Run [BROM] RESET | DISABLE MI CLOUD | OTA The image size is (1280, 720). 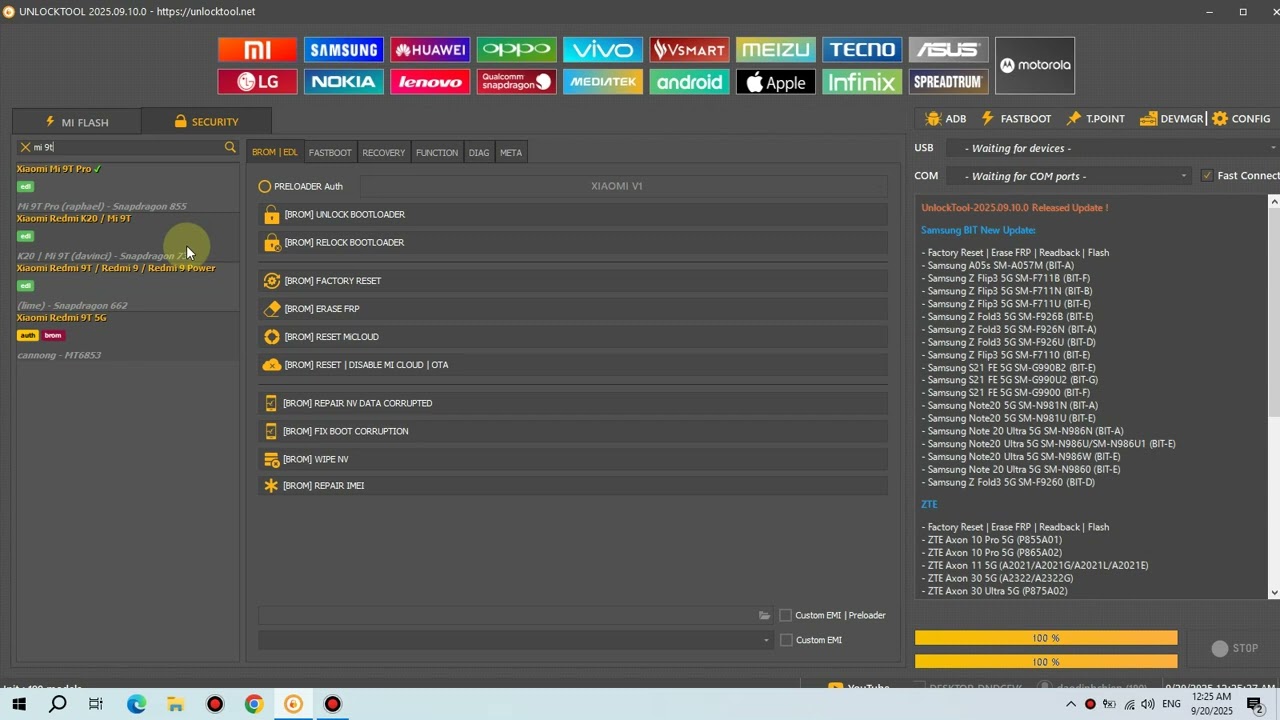[573, 365]
